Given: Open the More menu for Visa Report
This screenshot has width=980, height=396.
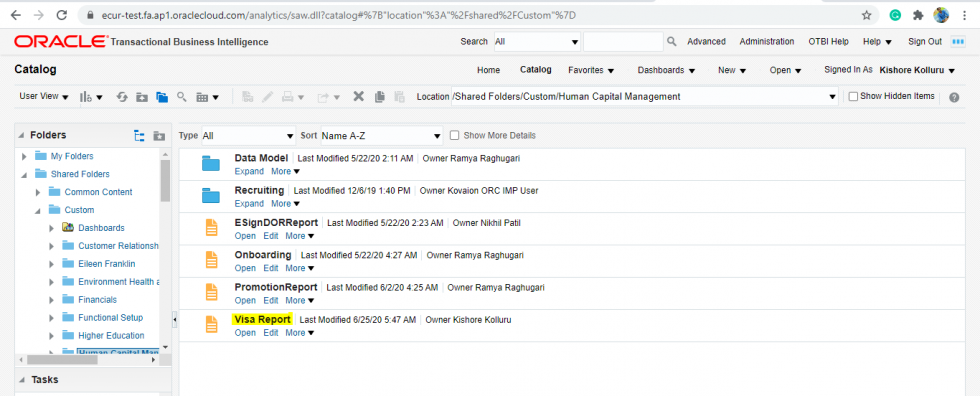Looking at the screenshot, I should 299,333.
